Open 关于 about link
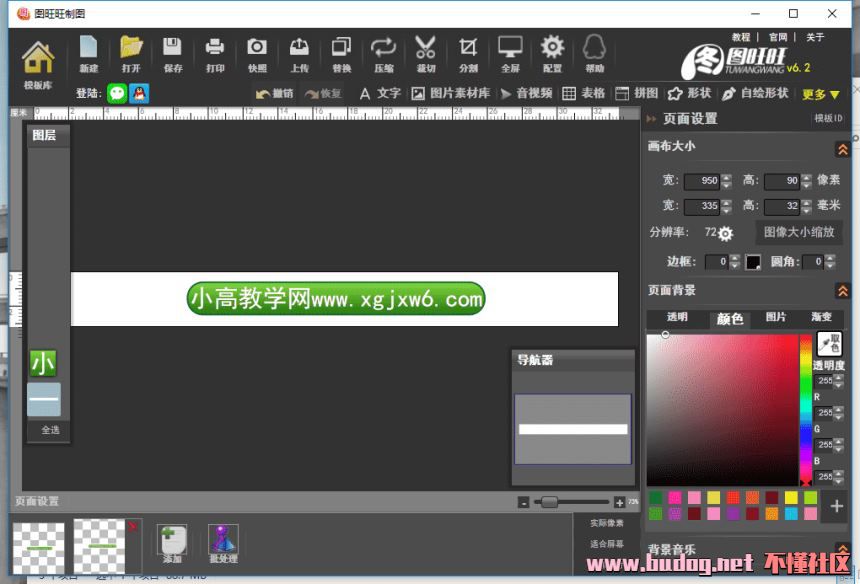This screenshot has width=860, height=584. click(x=815, y=37)
